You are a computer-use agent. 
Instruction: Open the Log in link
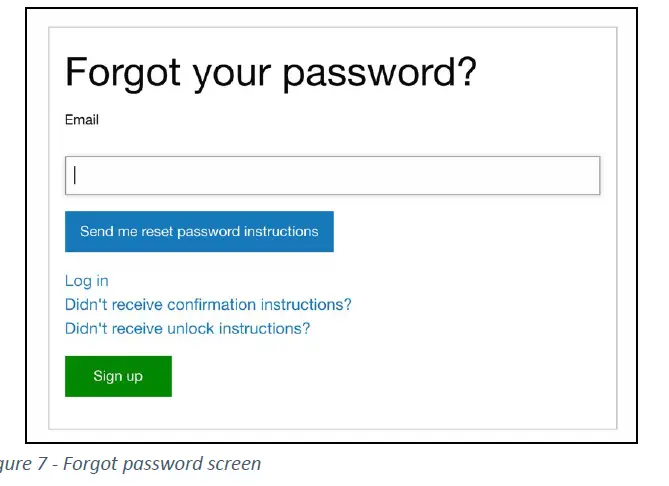(87, 281)
